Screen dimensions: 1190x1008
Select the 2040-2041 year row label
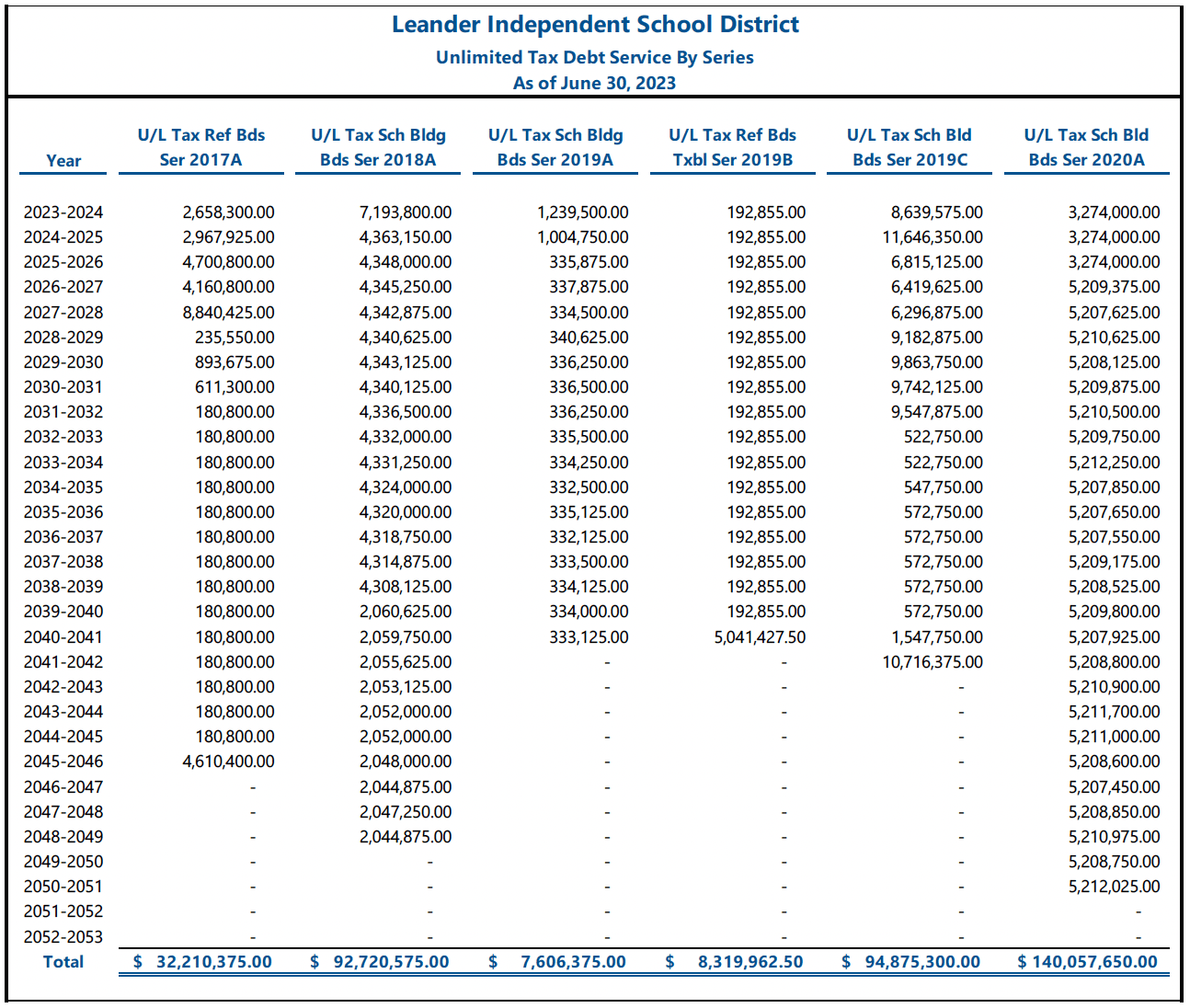point(63,637)
